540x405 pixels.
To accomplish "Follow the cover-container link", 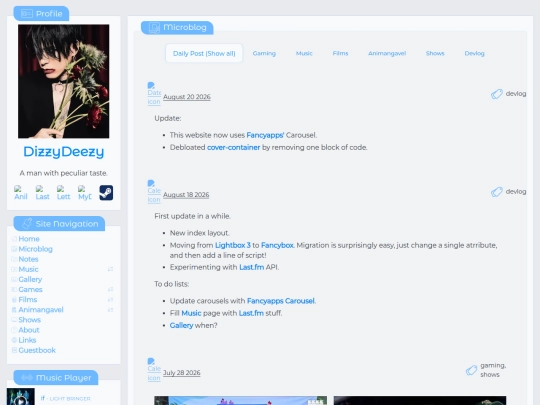I will pos(233,147).
